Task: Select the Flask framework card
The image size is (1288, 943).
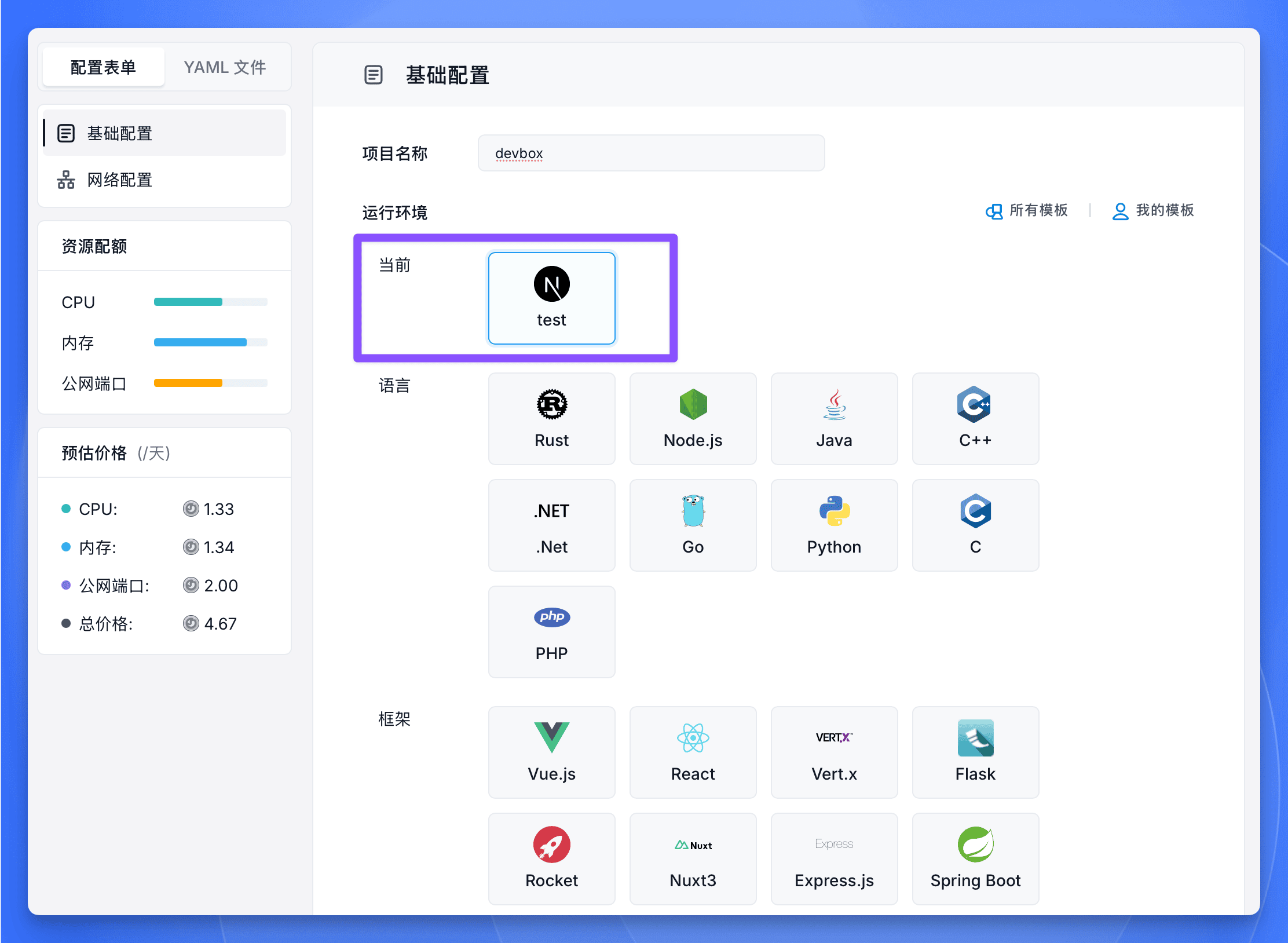Action: click(x=975, y=752)
